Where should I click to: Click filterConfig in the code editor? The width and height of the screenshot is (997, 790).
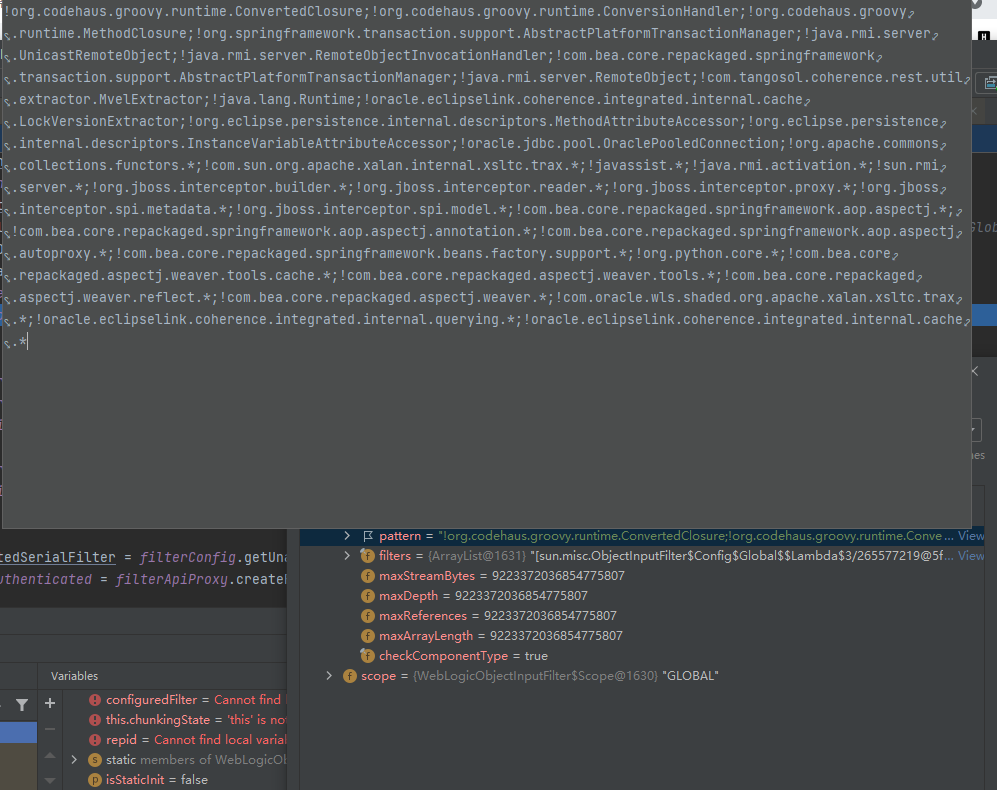point(188,557)
